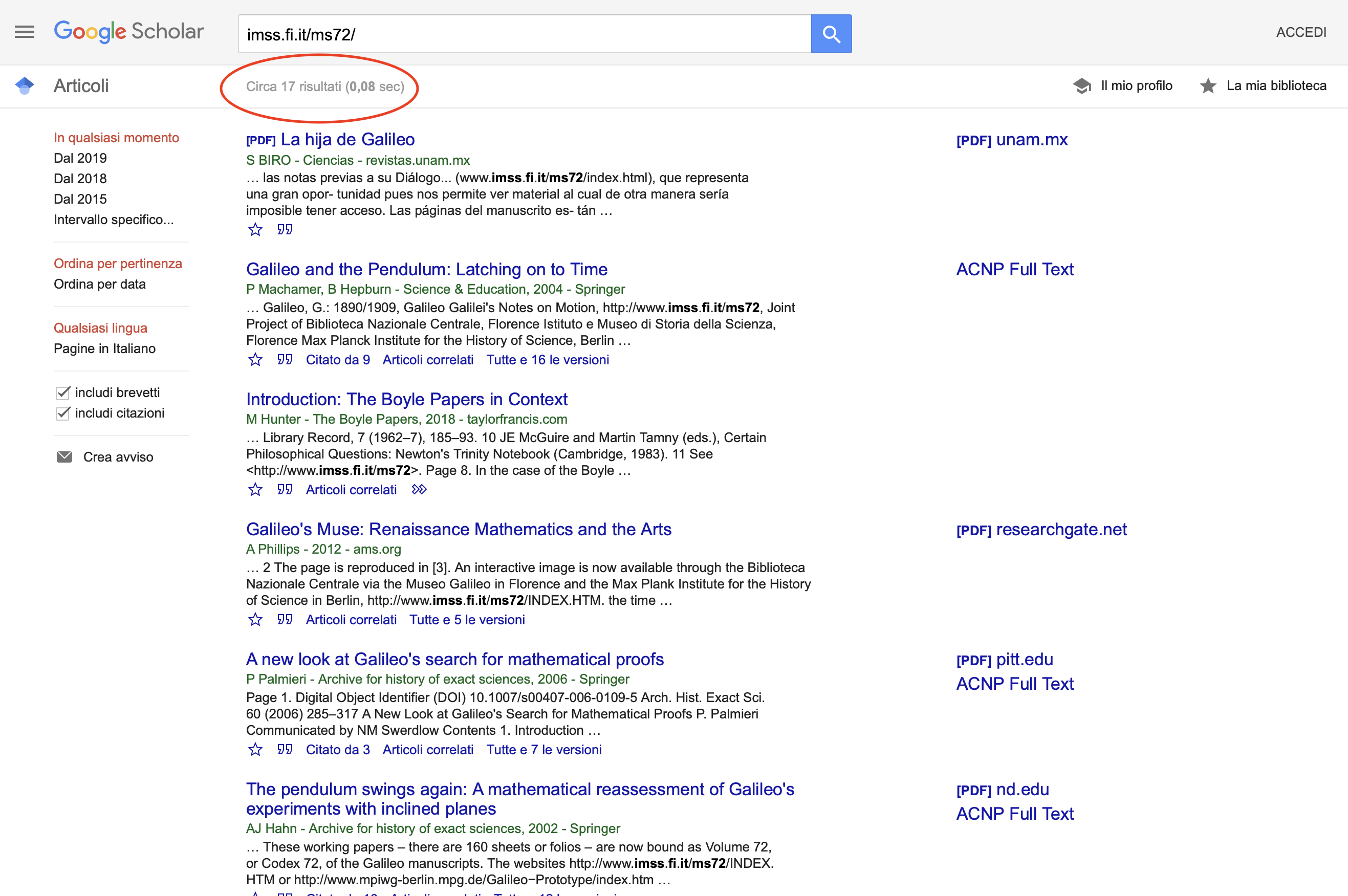This screenshot has width=1348, height=896.
Task: Open Galileo and the Pendulum: Latching on to Time
Action: click(427, 269)
